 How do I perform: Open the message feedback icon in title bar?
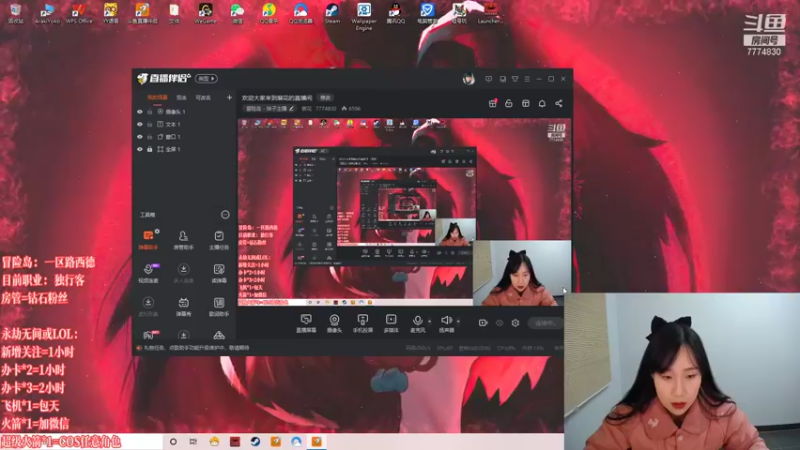point(488,79)
